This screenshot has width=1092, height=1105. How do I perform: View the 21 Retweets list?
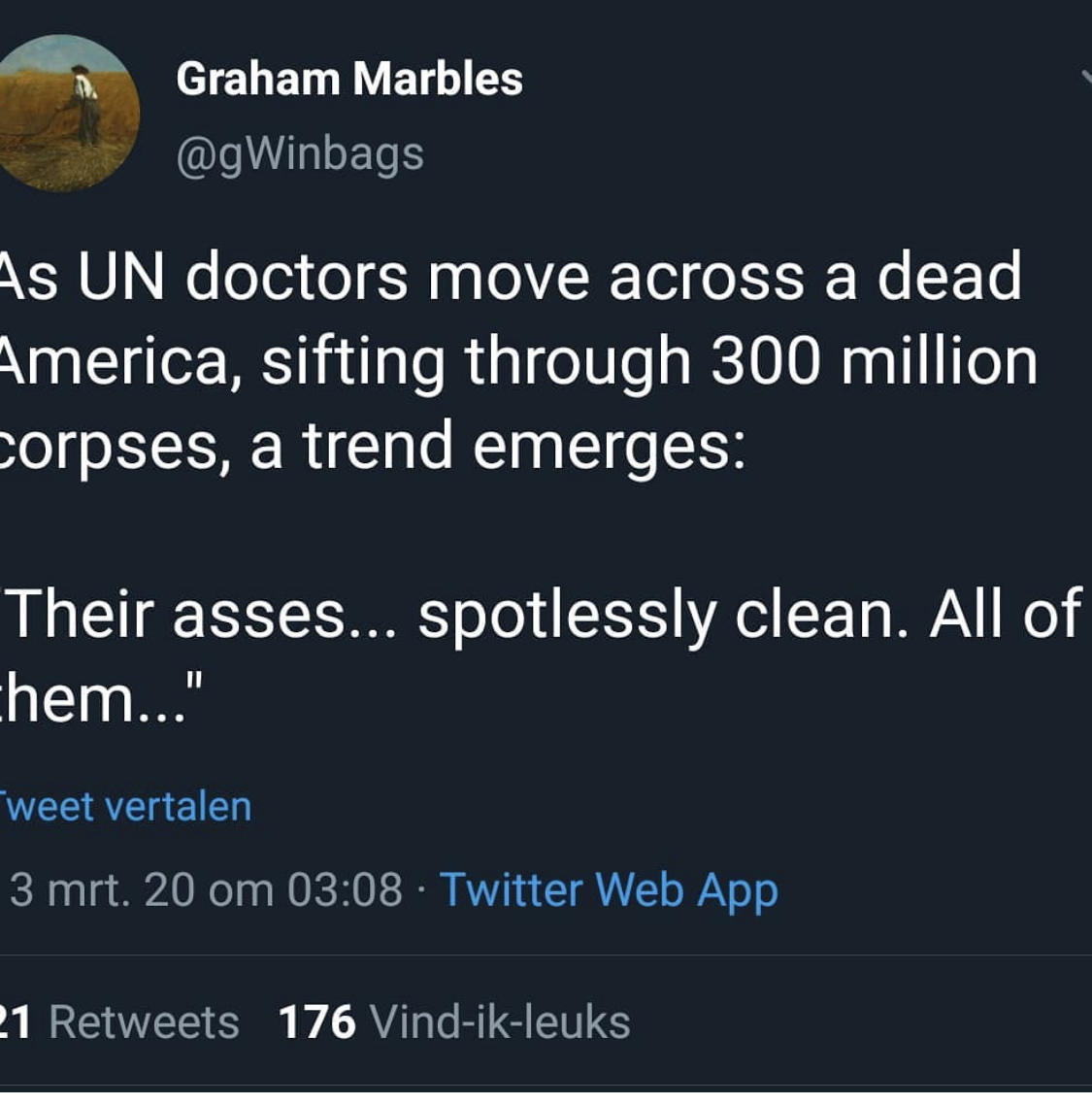click(x=118, y=1021)
